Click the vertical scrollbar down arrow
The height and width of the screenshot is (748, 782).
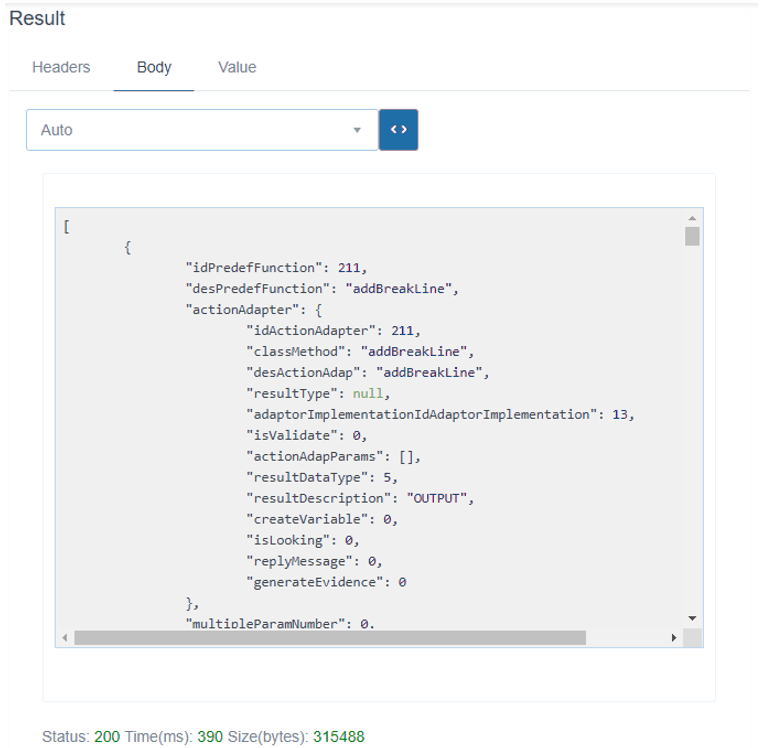click(692, 618)
